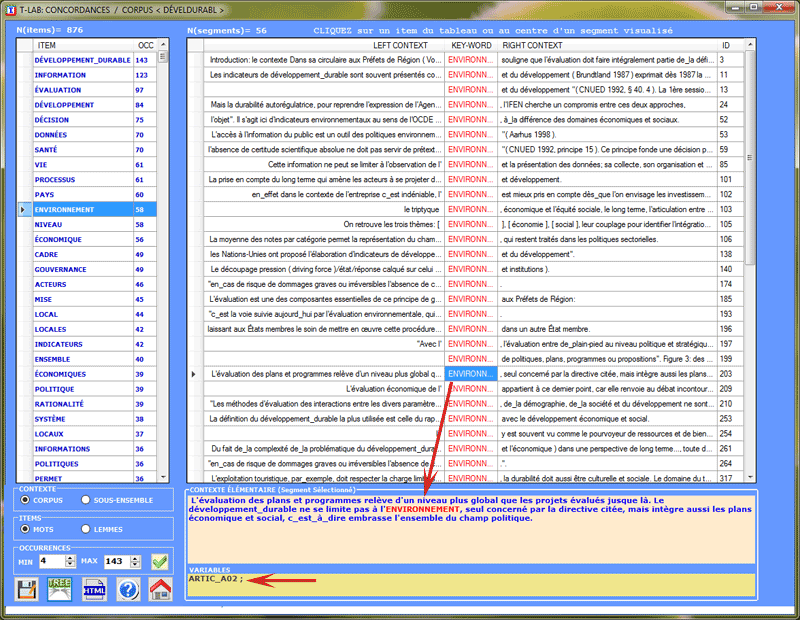The height and width of the screenshot is (620, 800).
Task: Decrease the MIN occurrences value by one
Action: click(71, 564)
